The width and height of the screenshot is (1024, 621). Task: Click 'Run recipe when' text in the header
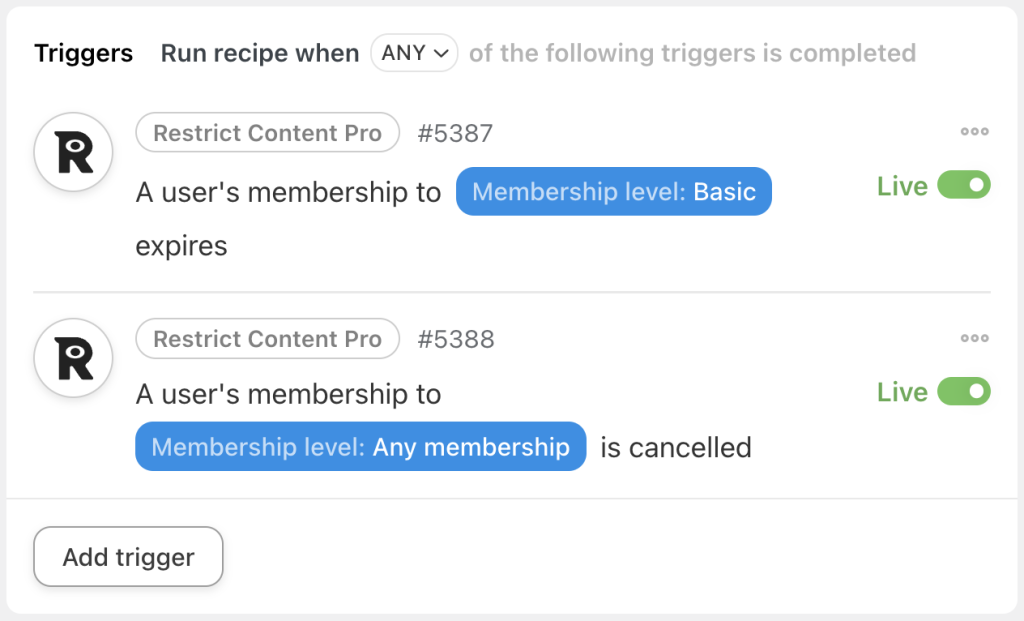(260, 53)
